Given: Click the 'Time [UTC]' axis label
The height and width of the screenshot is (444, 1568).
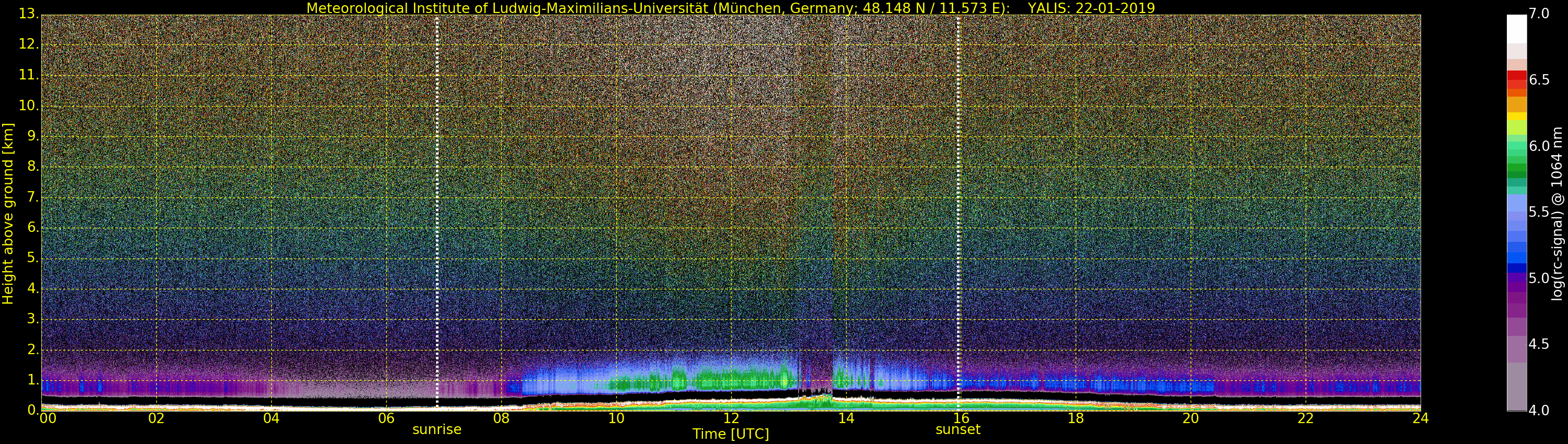Looking at the screenshot, I should (x=731, y=434).
